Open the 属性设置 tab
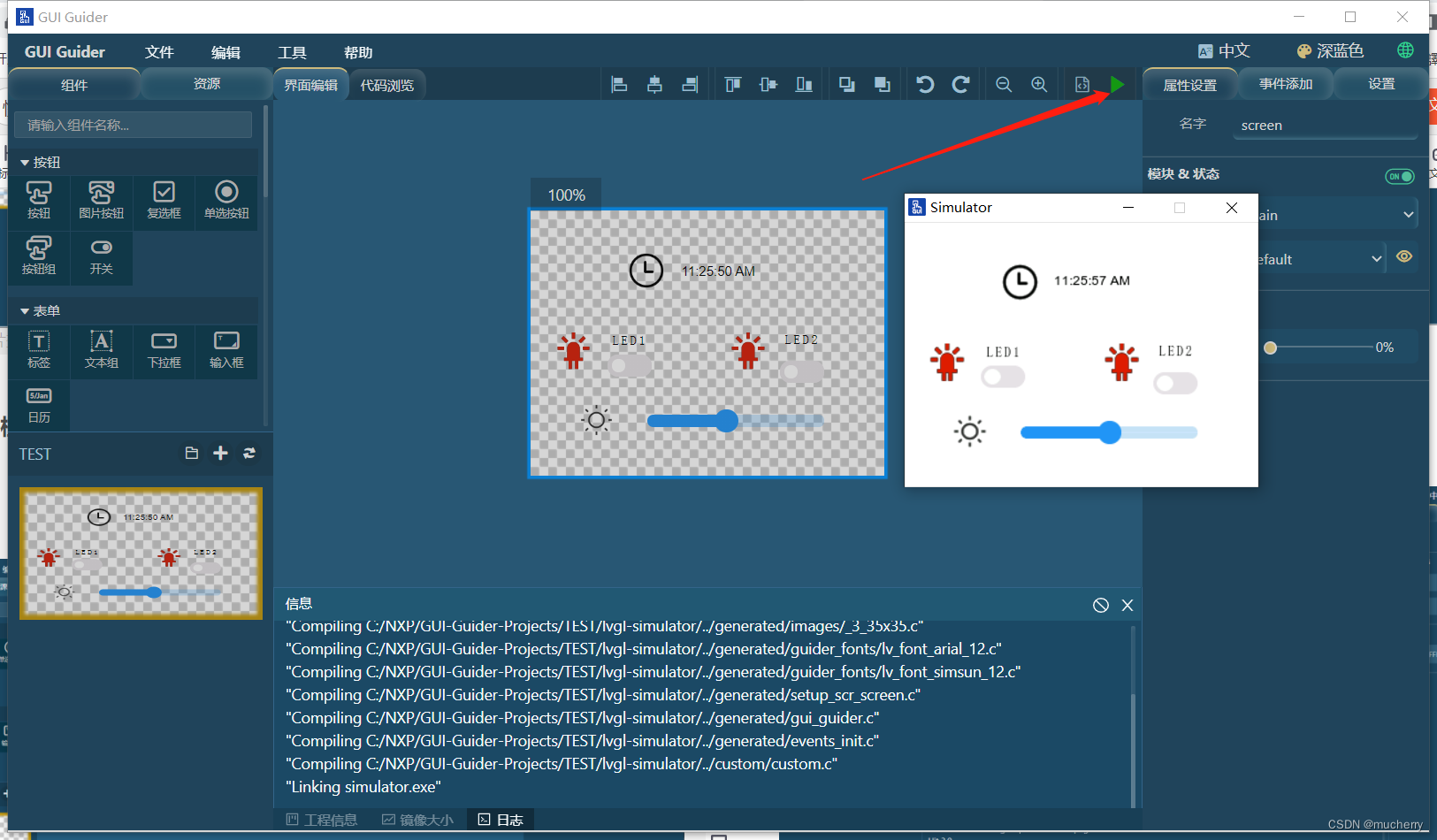 1189,84
